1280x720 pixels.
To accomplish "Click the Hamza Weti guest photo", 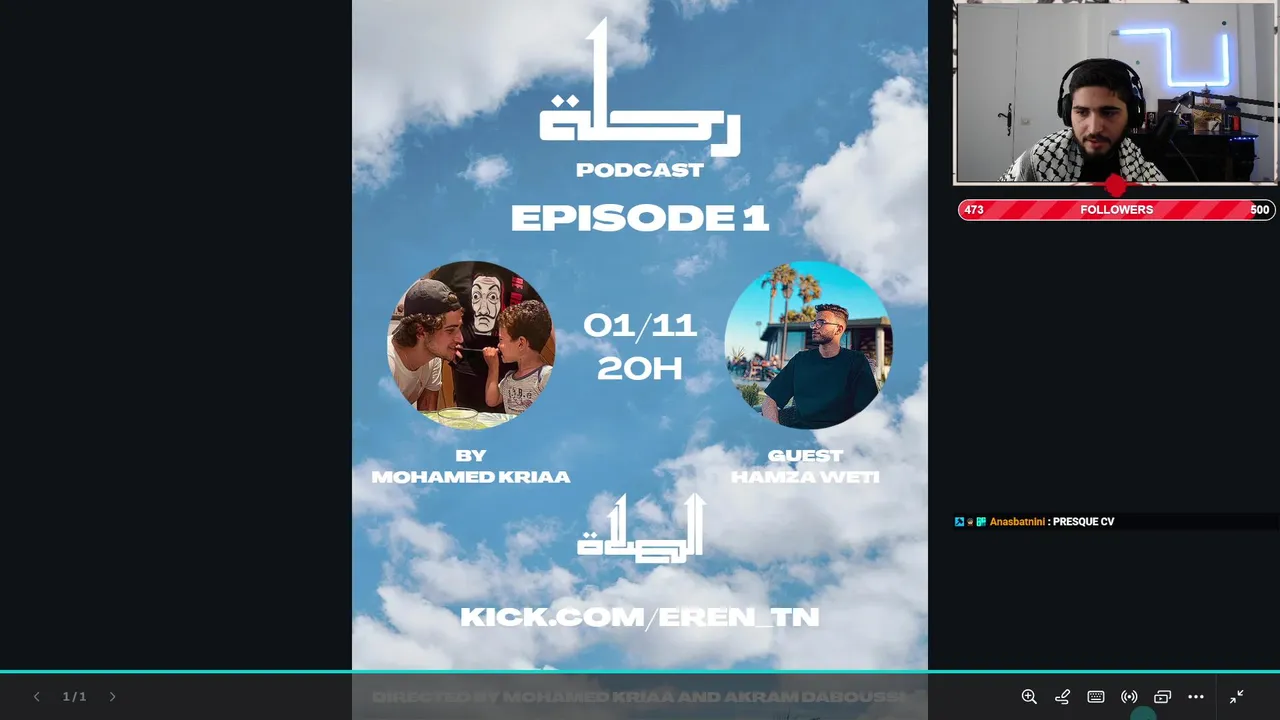I will [x=808, y=345].
